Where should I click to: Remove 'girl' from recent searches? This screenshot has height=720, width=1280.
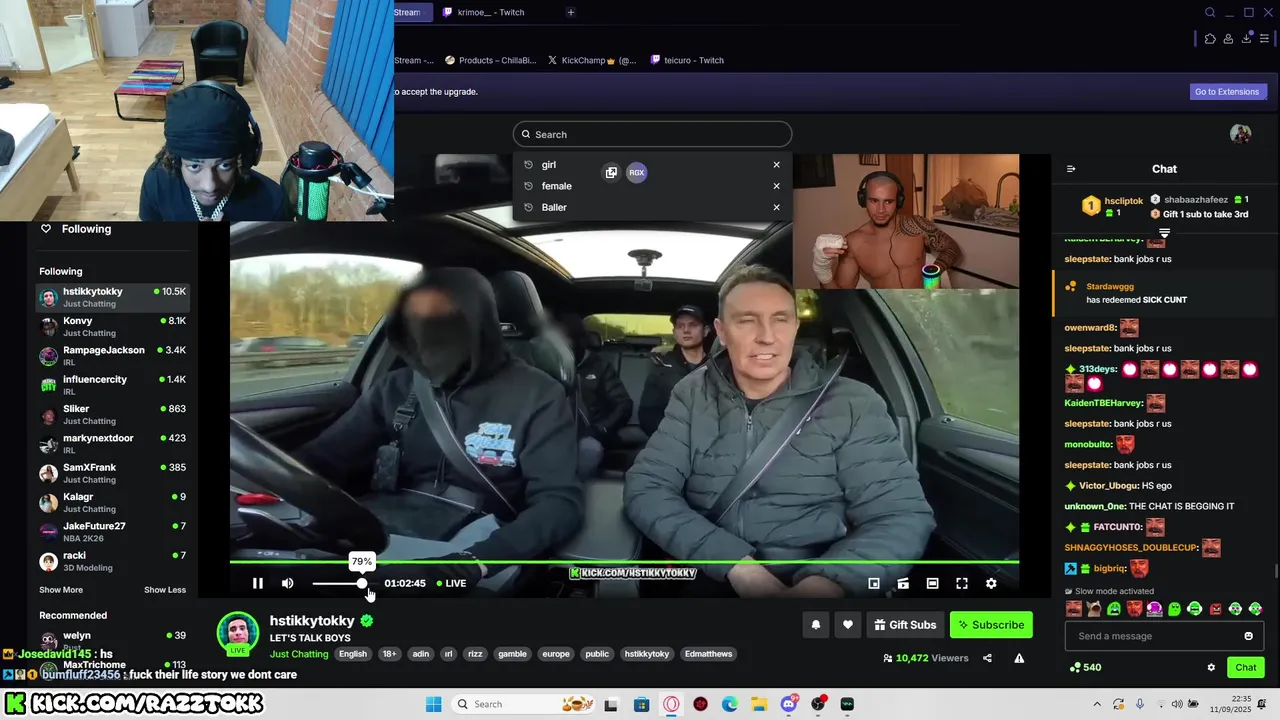tap(776, 165)
